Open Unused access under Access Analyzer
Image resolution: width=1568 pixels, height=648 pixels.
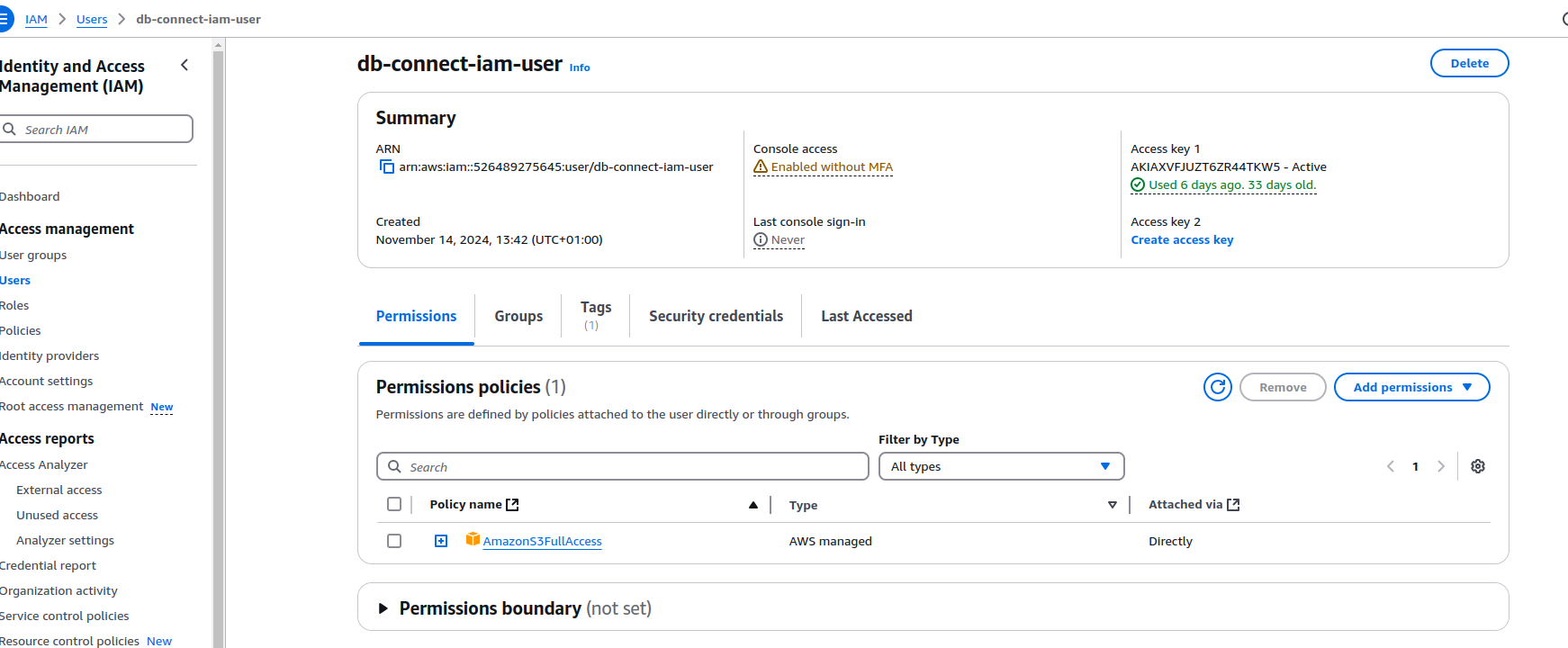(57, 515)
